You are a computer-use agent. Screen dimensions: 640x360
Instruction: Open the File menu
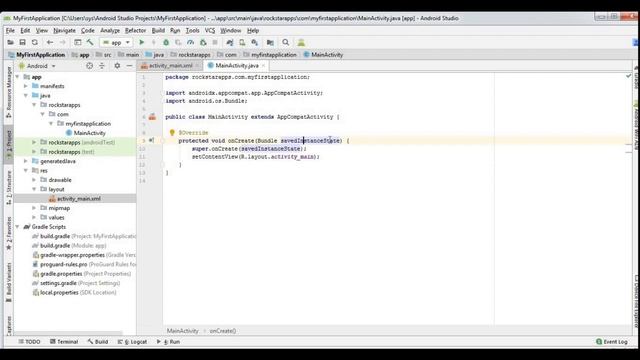[x=10, y=31]
